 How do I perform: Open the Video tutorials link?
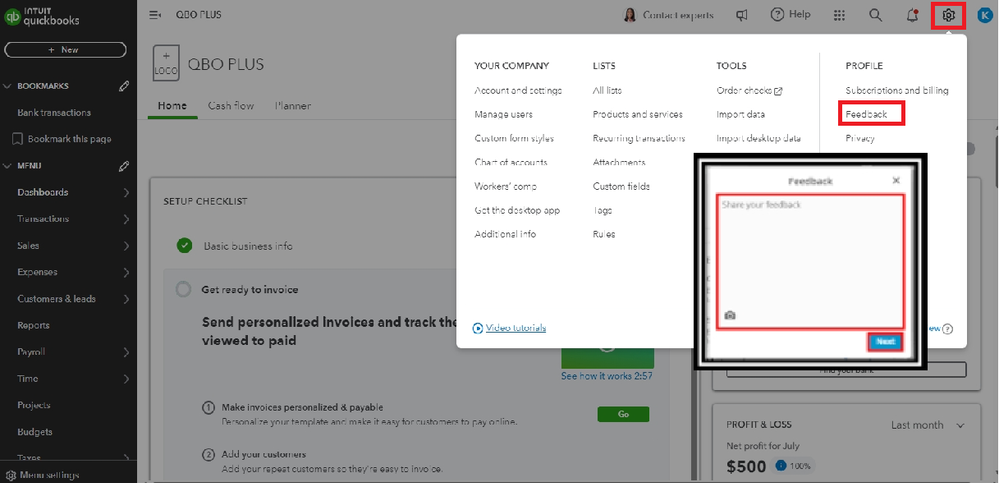tap(515, 328)
